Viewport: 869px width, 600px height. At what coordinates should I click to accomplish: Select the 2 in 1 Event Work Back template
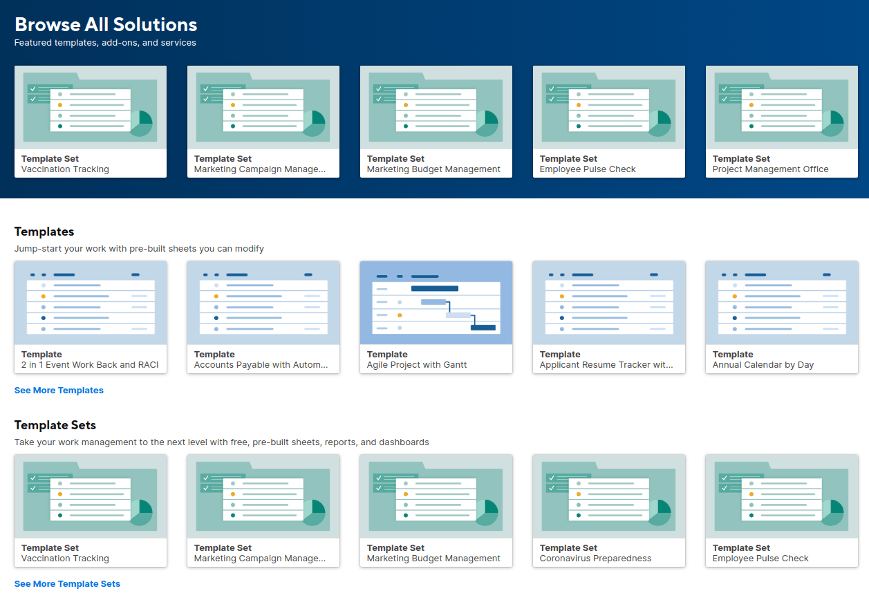point(90,315)
